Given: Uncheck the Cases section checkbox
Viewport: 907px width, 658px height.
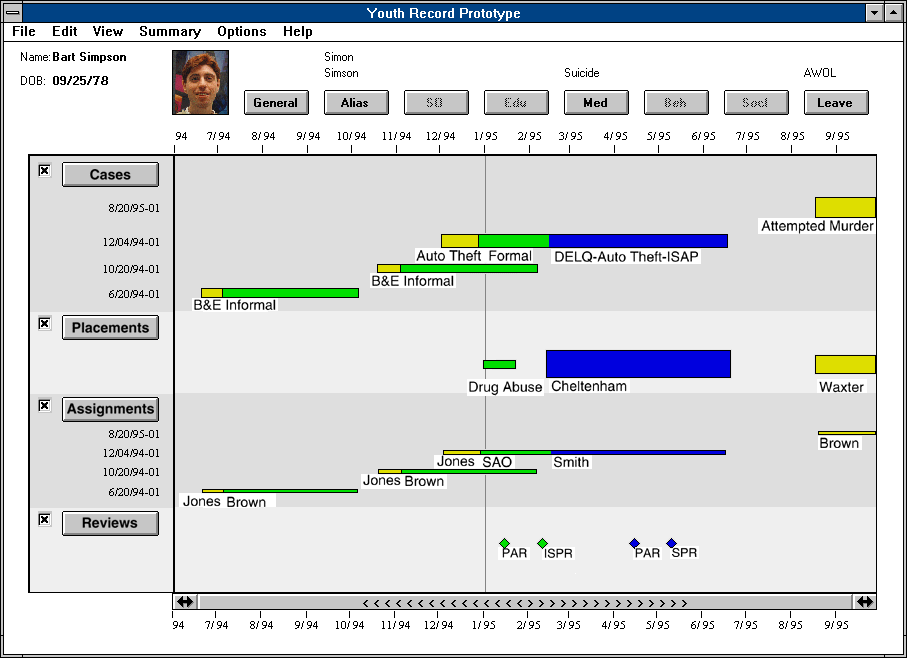Looking at the screenshot, I should (44, 171).
